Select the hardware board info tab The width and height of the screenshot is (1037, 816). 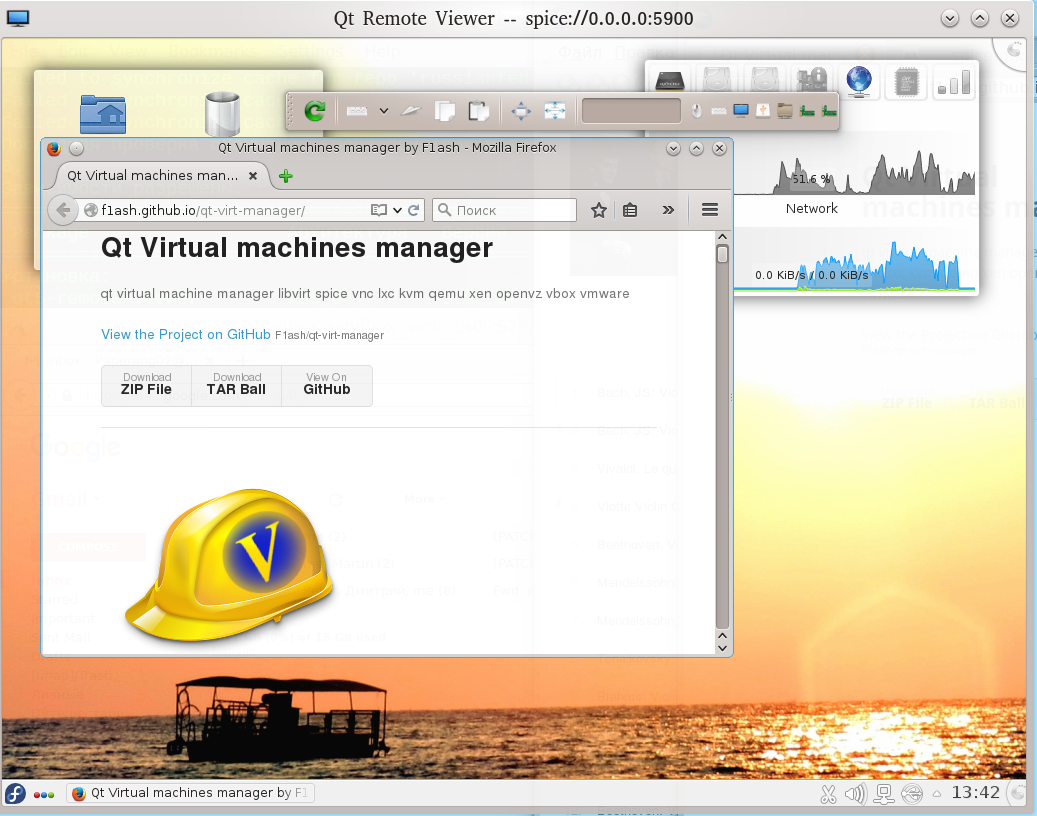811,81
